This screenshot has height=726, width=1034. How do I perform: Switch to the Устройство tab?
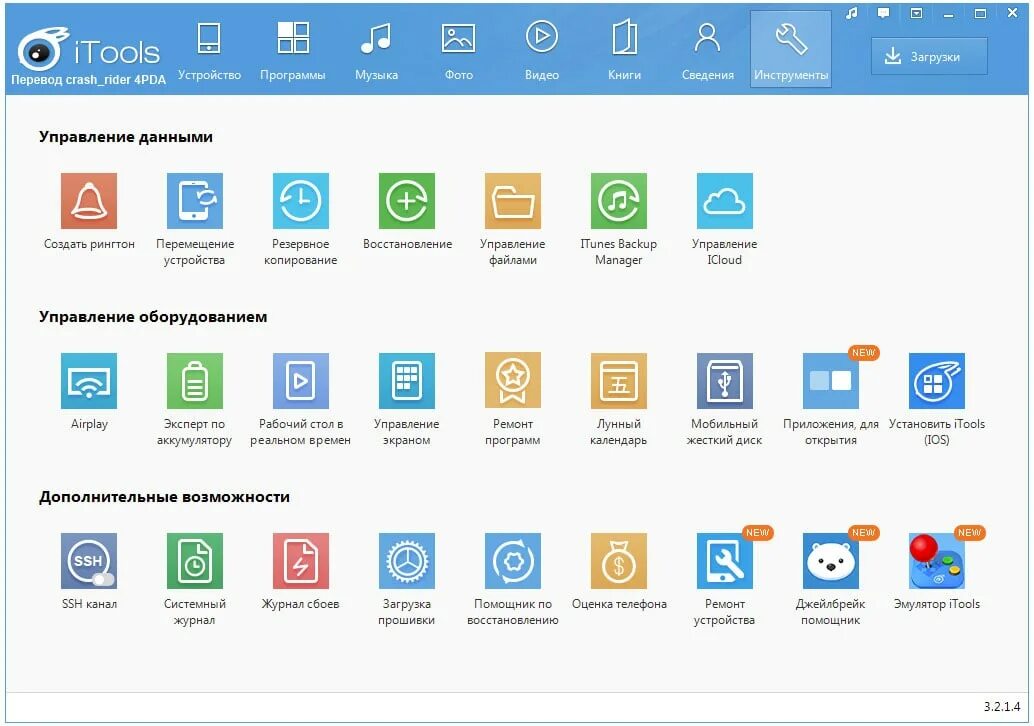coord(209,50)
